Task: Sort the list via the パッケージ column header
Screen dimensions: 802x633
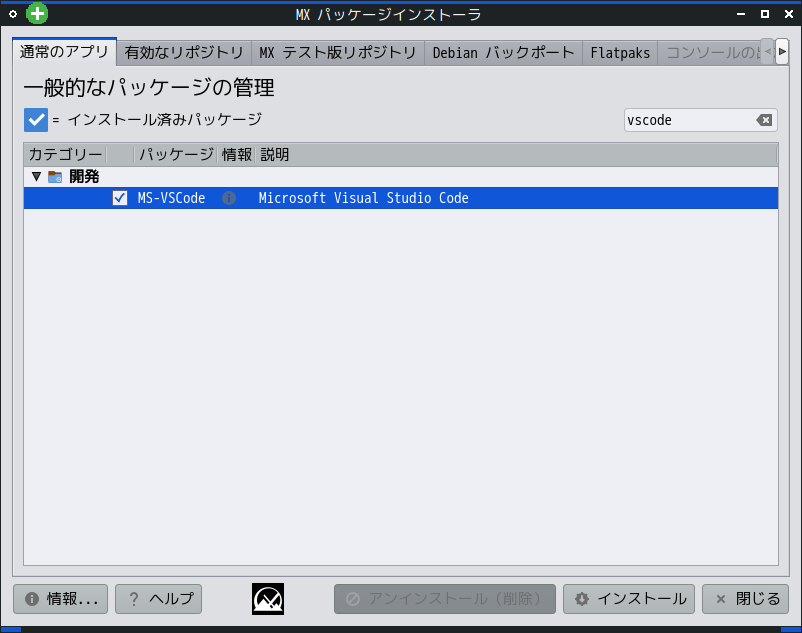Action: tap(173, 154)
